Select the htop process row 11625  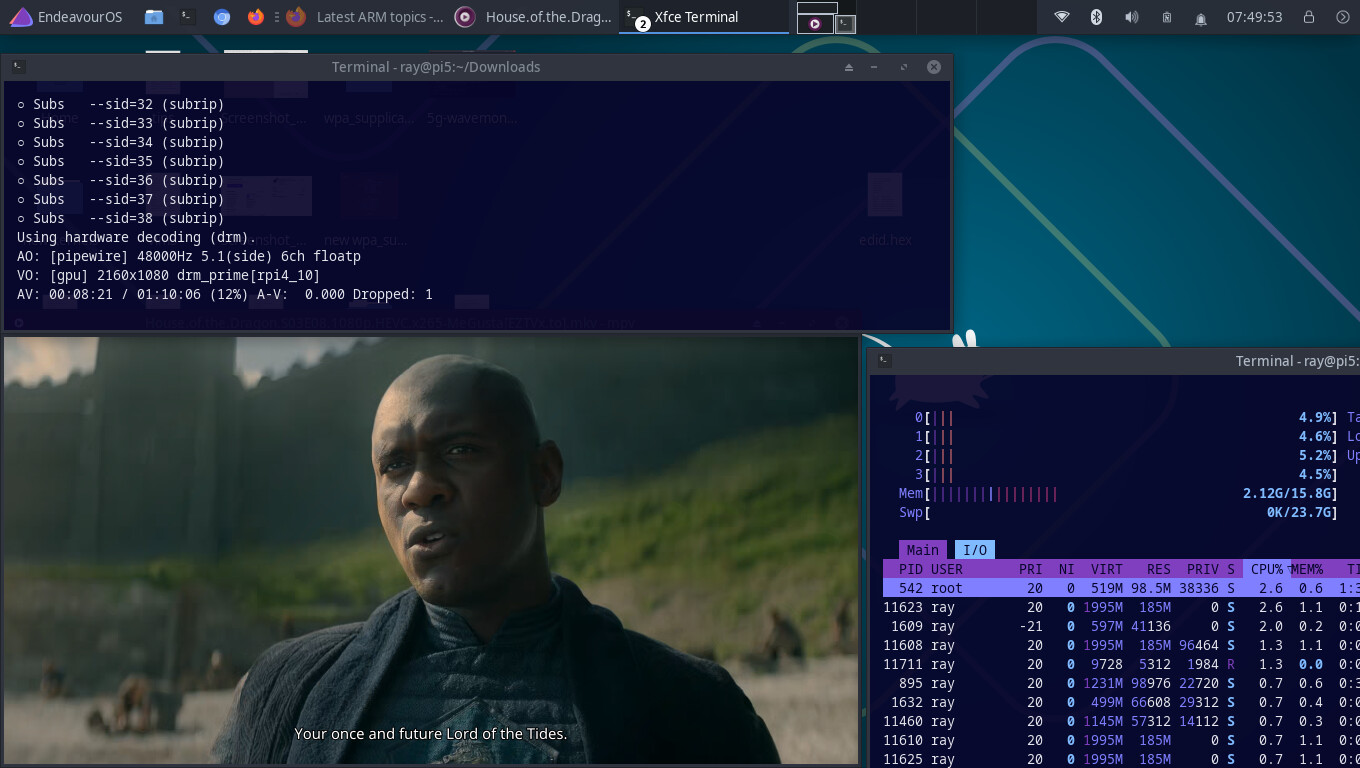click(x=1121, y=759)
